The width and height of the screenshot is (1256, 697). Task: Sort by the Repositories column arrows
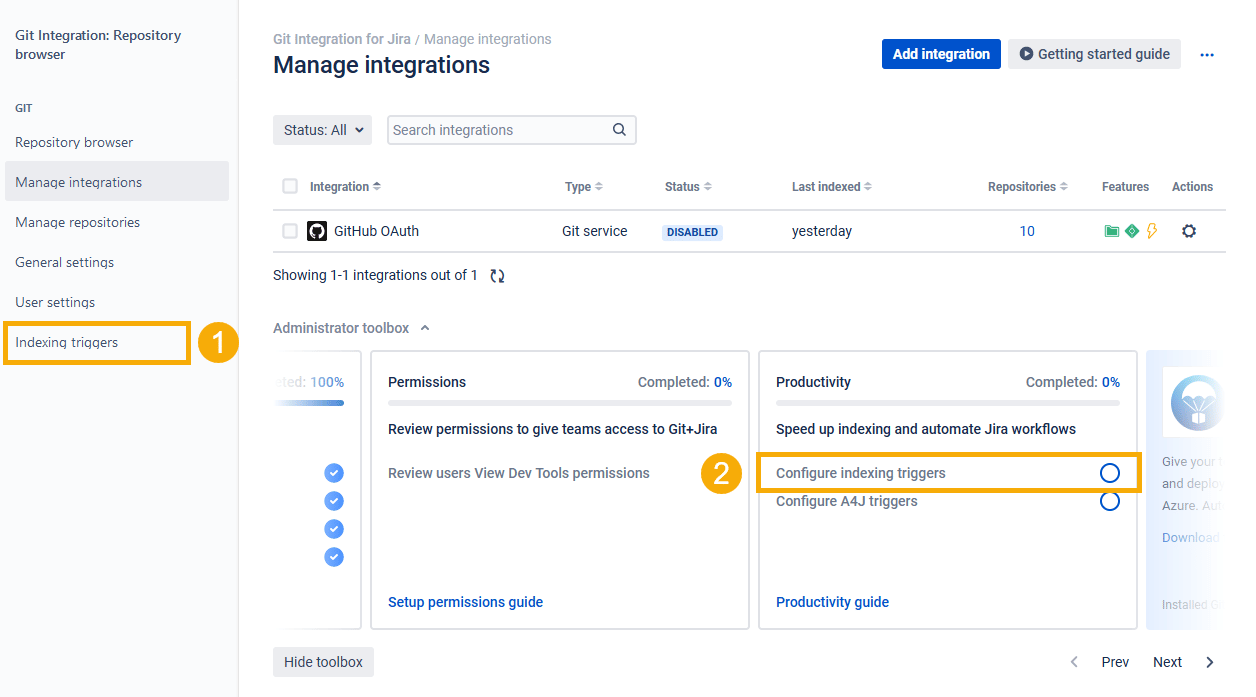[1063, 187]
